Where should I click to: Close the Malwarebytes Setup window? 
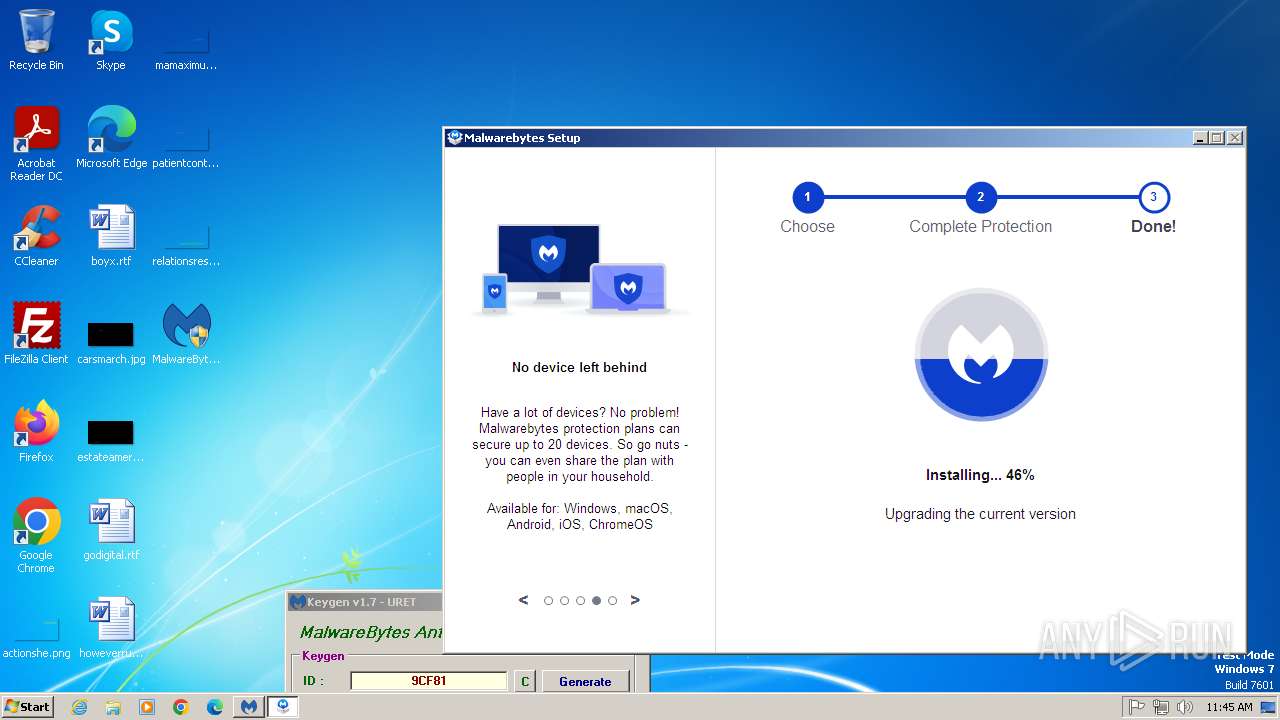tap(1235, 138)
